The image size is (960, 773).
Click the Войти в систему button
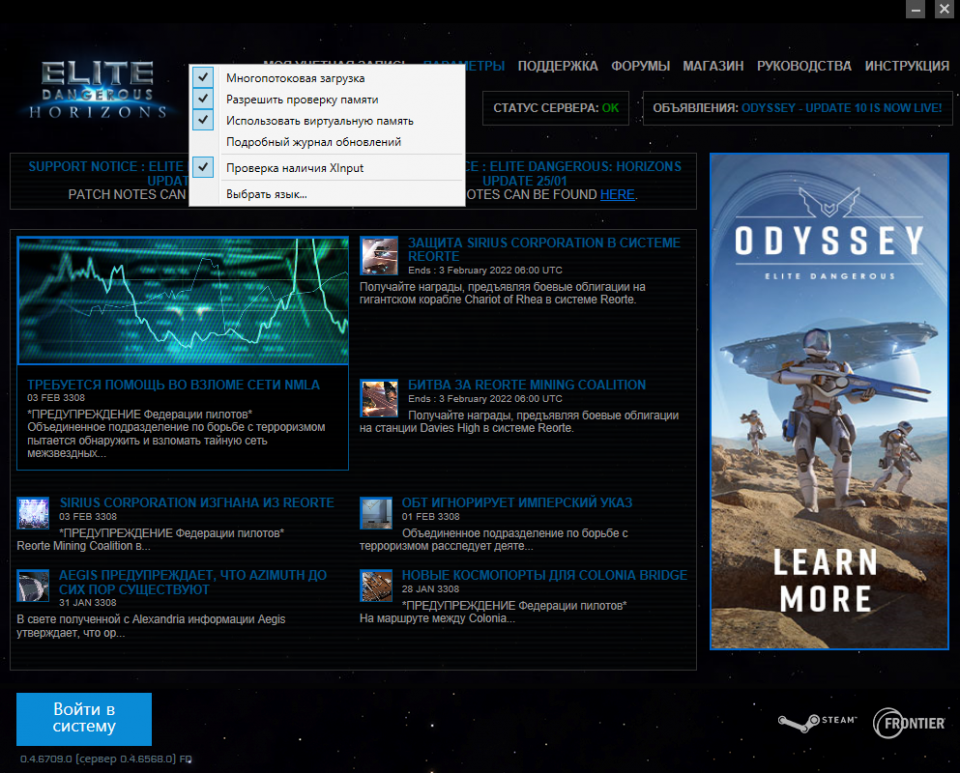(x=84, y=719)
